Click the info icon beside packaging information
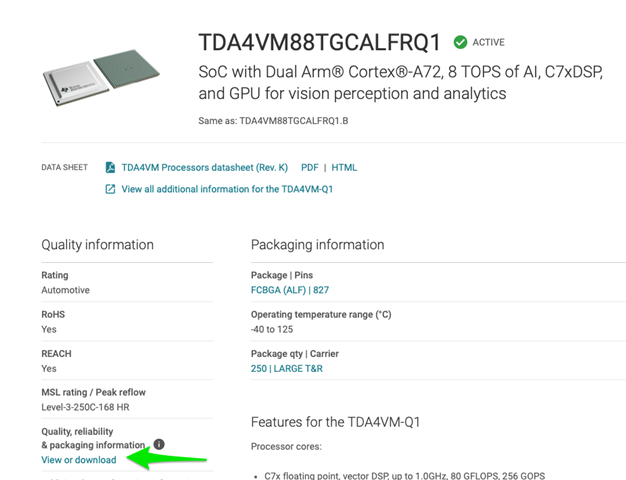Viewport: 626px width, 480px height. [x=159, y=444]
